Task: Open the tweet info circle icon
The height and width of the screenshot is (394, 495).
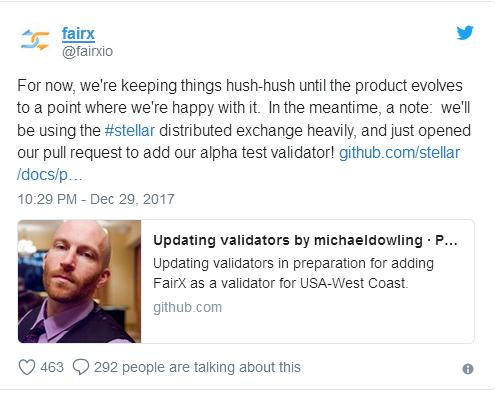Action: [468, 369]
